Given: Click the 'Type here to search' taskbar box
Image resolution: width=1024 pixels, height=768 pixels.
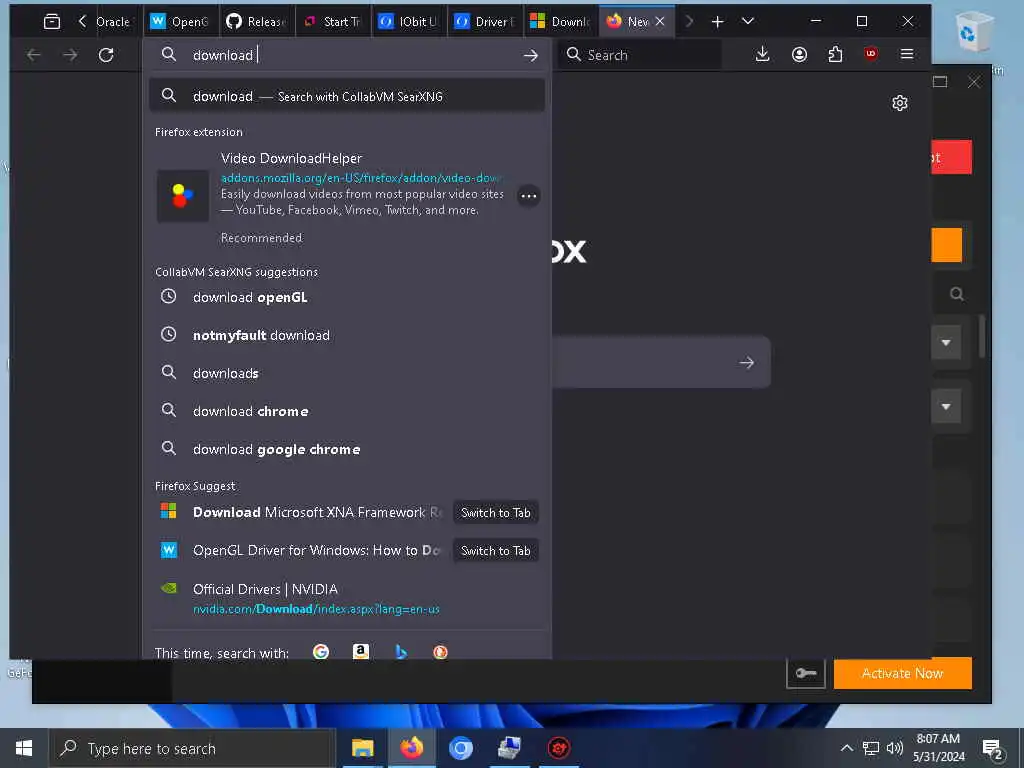Looking at the screenshot, I should point(192,748).
